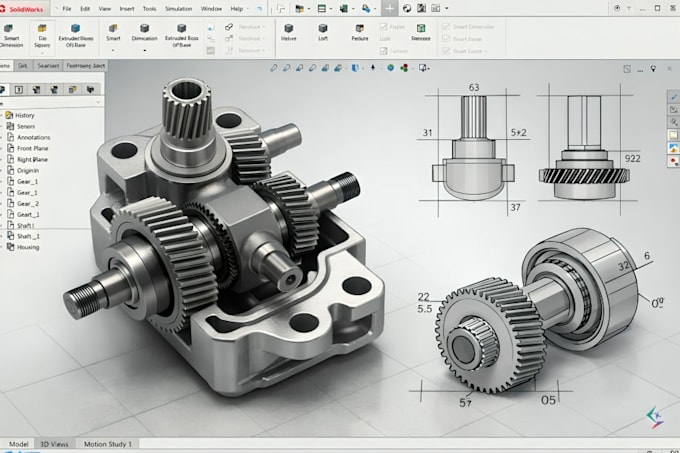Select Front Plane in feature tree
This screenshot has height=453, width=680.
[x=33, y=148]
